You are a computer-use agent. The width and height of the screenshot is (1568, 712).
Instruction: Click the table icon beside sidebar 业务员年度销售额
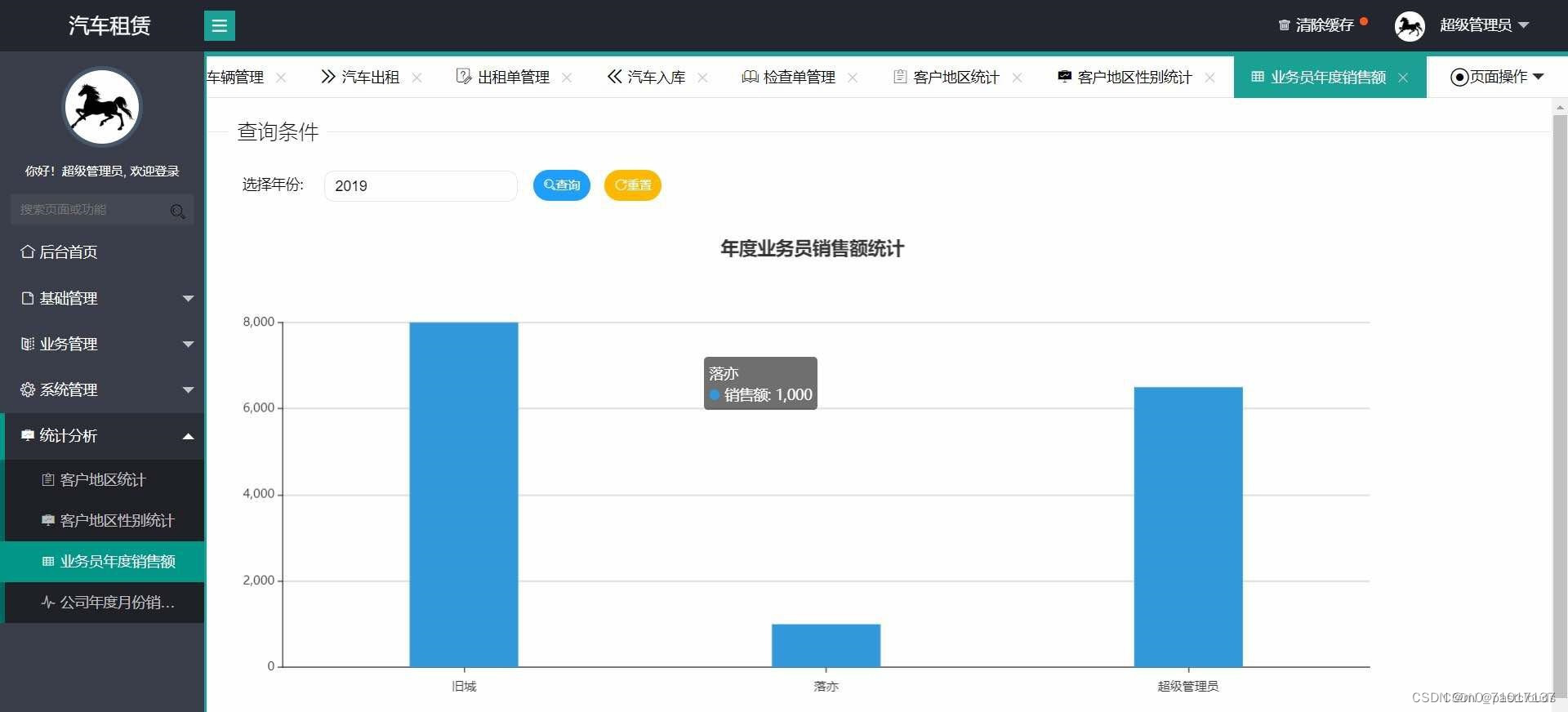(48, 562)
